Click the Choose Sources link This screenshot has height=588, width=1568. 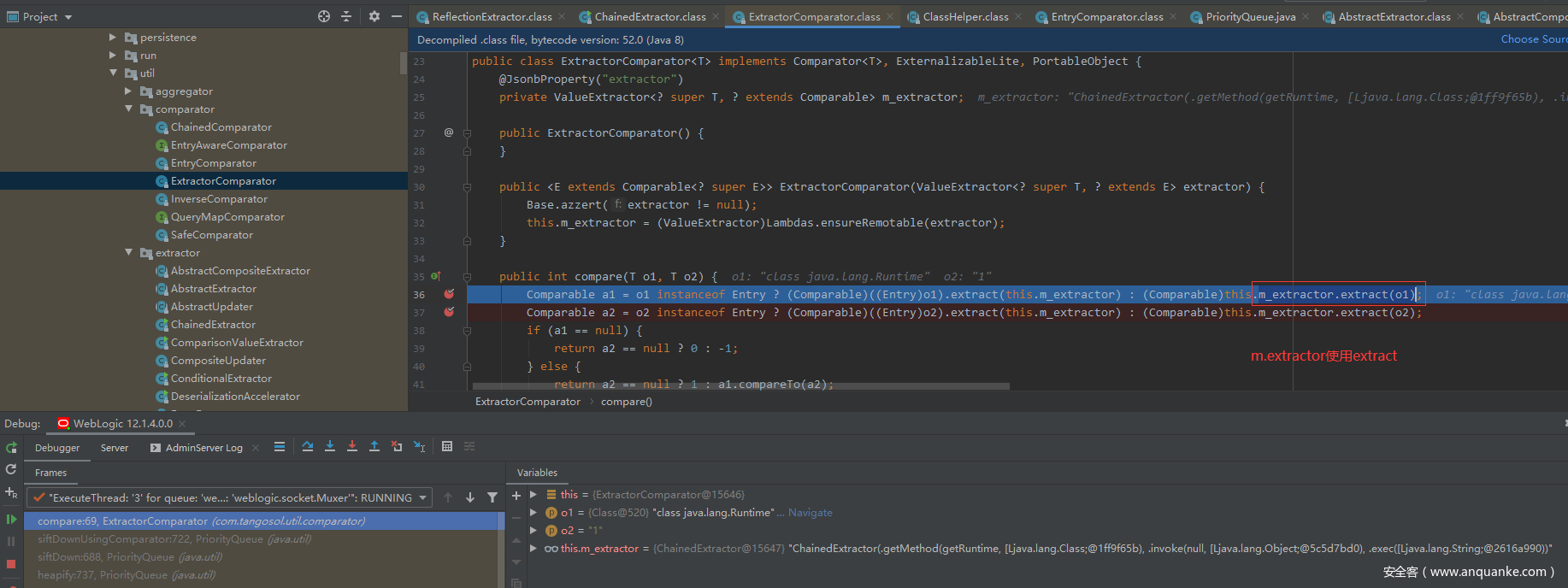point(1534,39)
